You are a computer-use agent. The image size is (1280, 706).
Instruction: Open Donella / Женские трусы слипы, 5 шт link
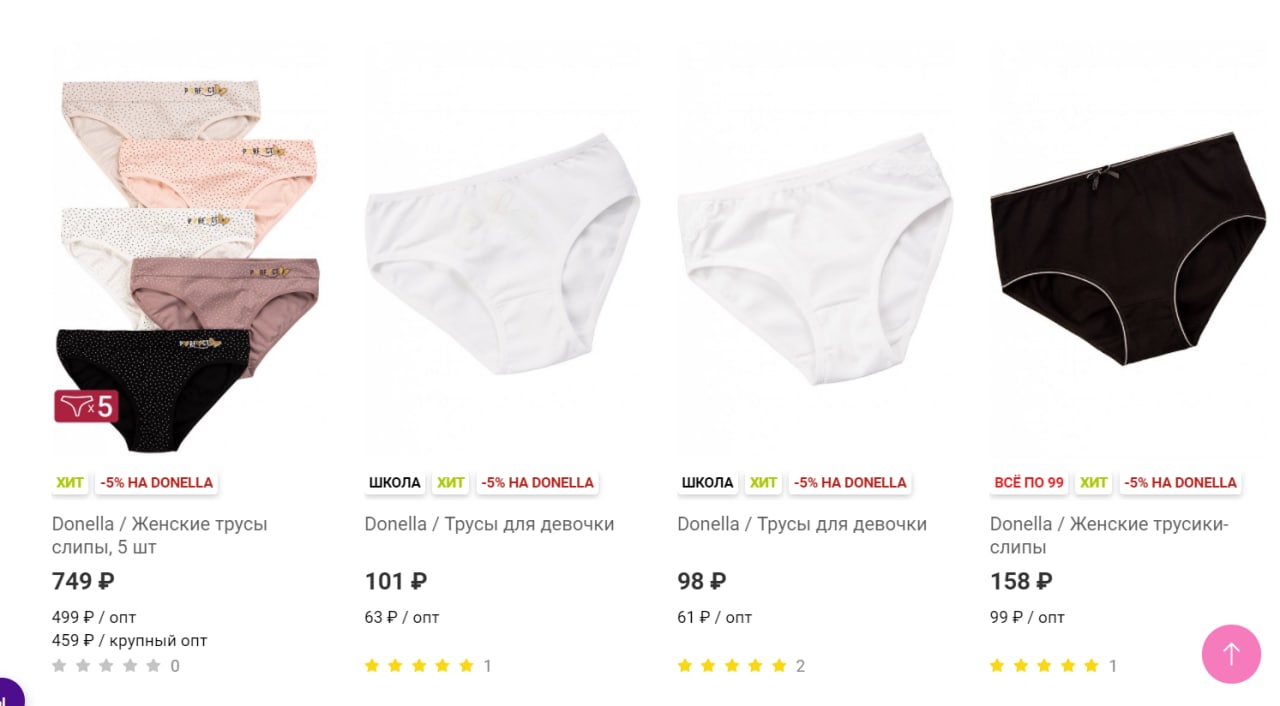(x=160, y=536)
